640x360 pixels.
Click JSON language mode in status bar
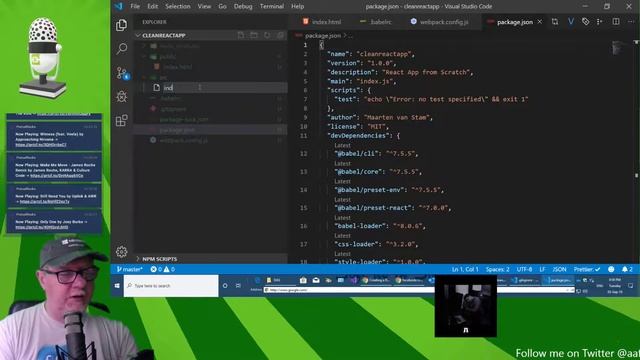tap(559, 269)
